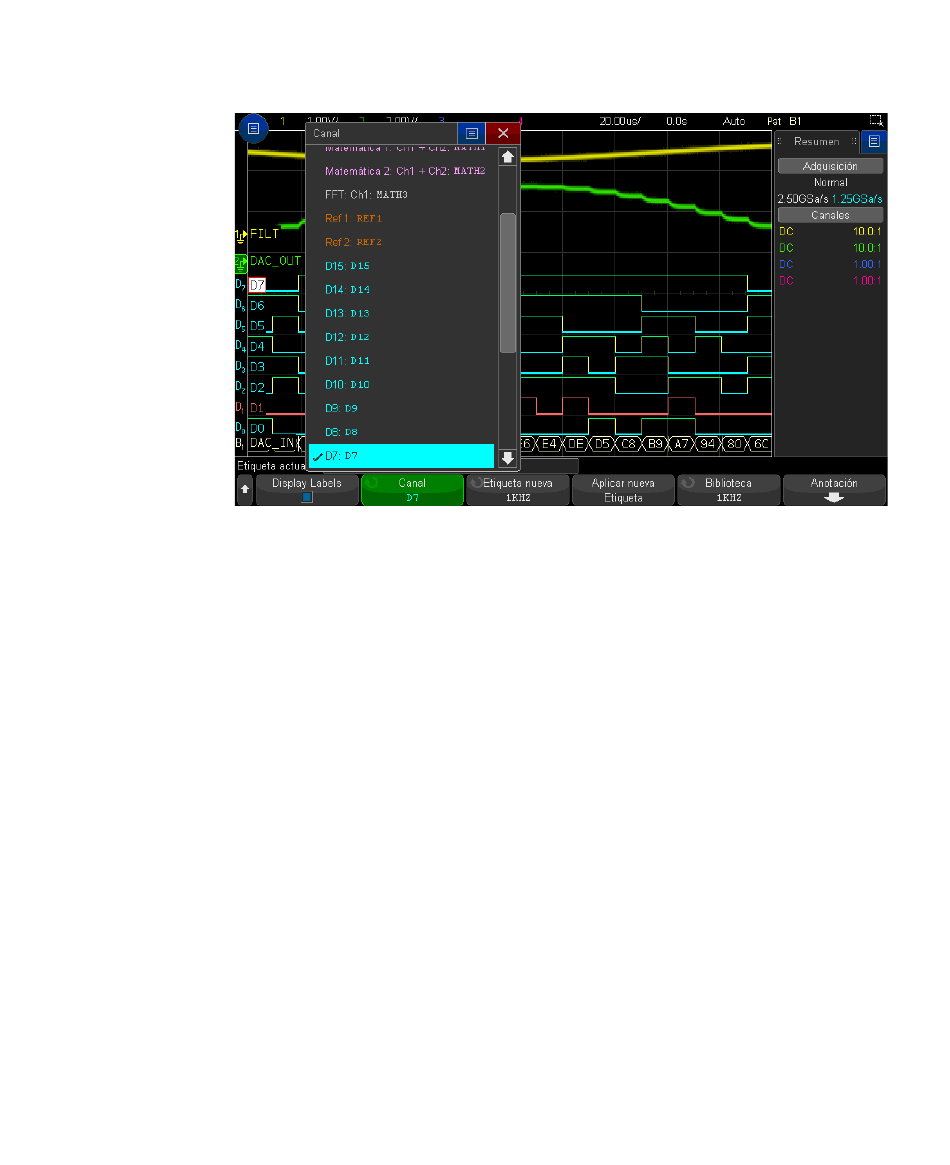Screen dimensions: 950x1165
Task: Click channel 1 ground indicator next to FILT
Action: click(x=241, y=236)
